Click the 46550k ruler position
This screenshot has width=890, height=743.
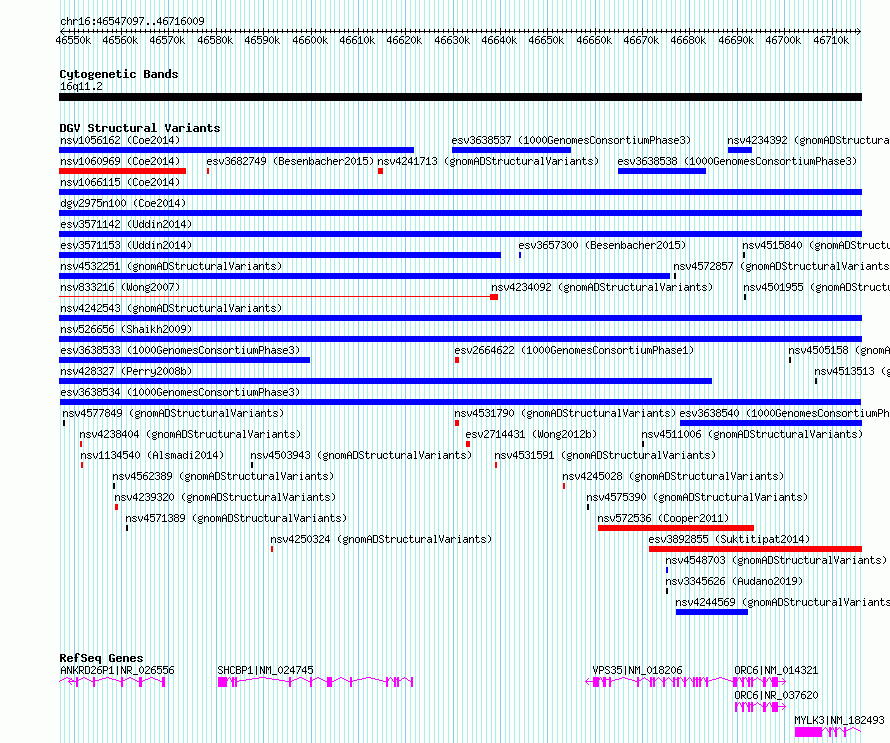click(73, 40)
